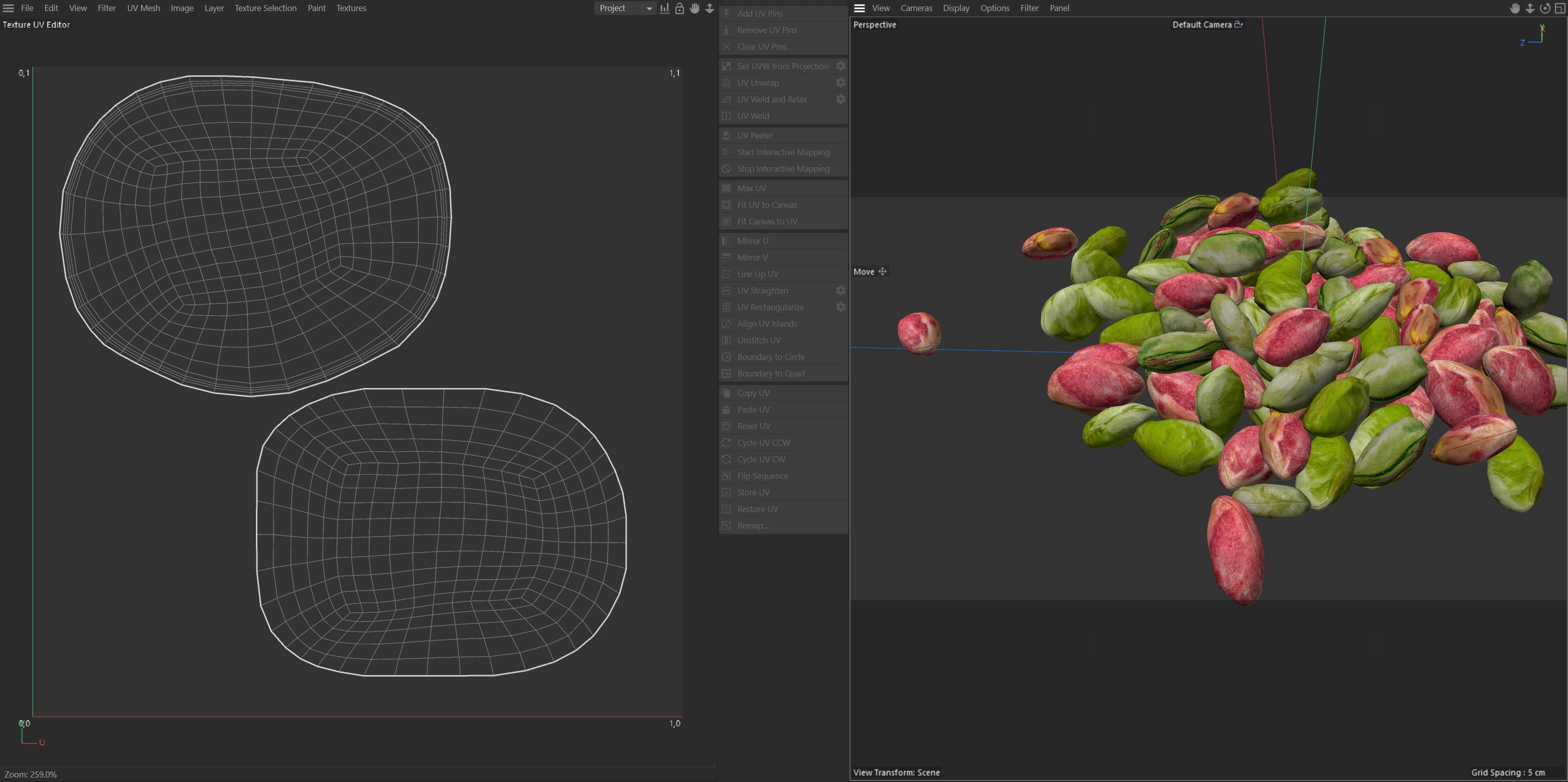The image size is (1568, 782).
Task: Toggle the Move tool indicator in viewport
Action: coord(870,272)
